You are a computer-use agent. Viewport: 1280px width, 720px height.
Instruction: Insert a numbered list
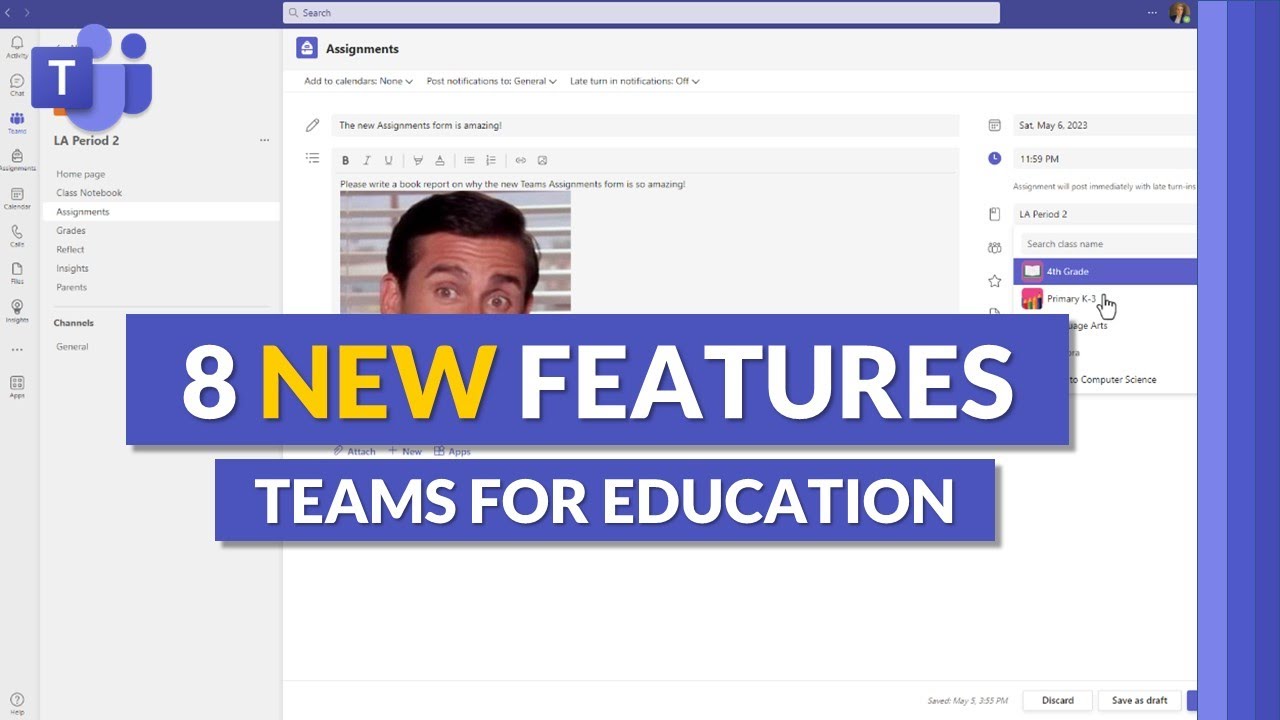click(491, 160)
